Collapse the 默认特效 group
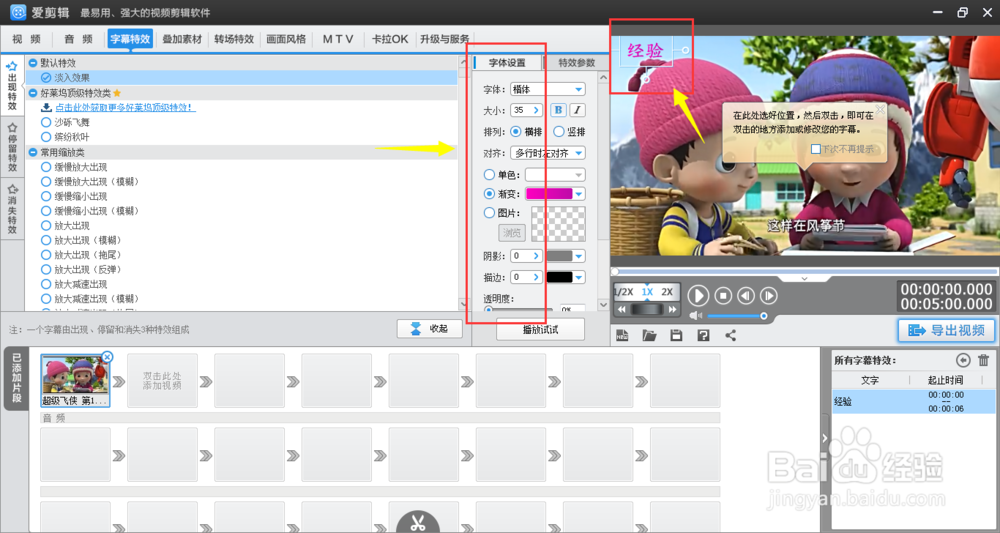 33,63
